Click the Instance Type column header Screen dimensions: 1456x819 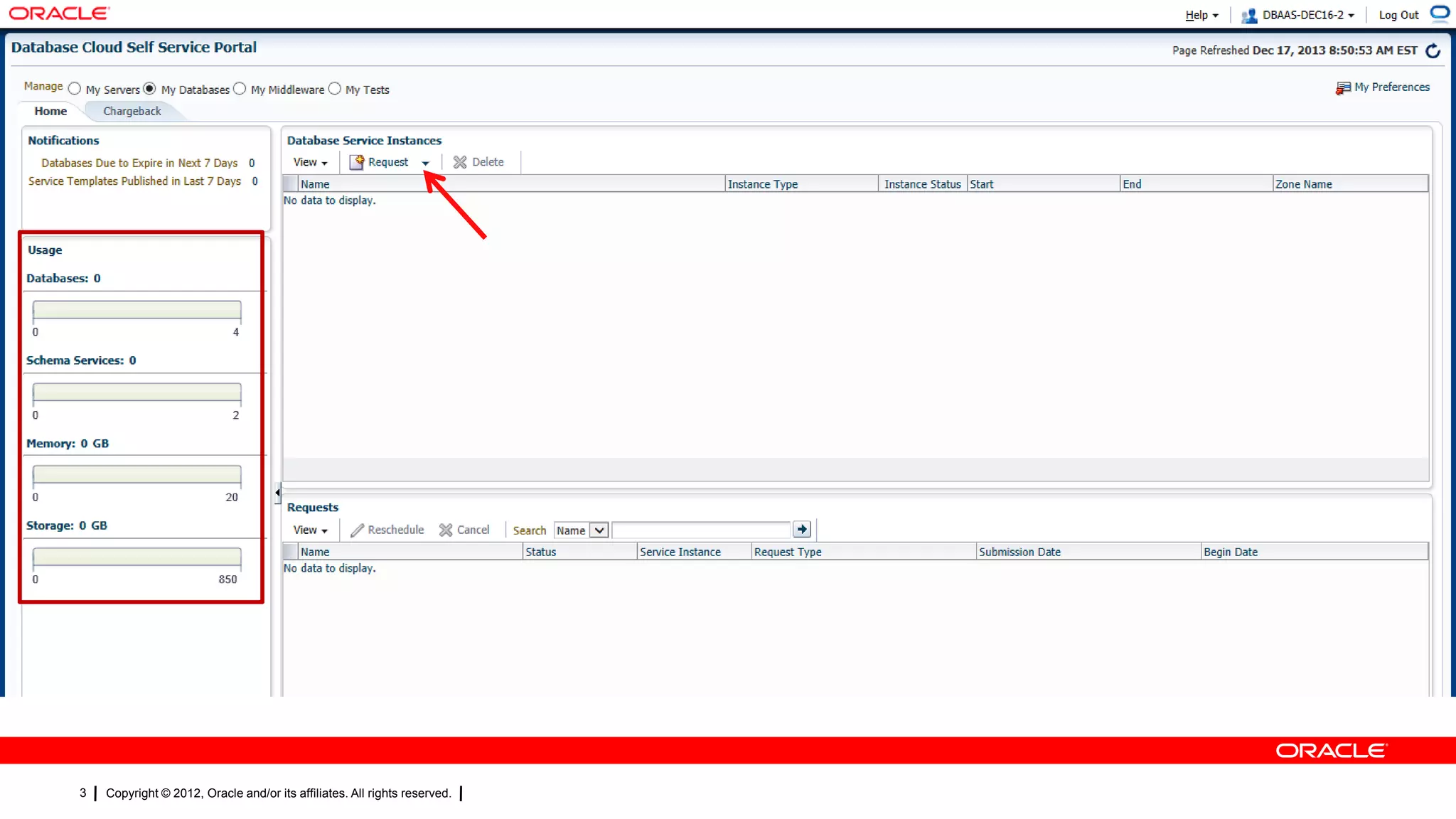click(802, 184)
